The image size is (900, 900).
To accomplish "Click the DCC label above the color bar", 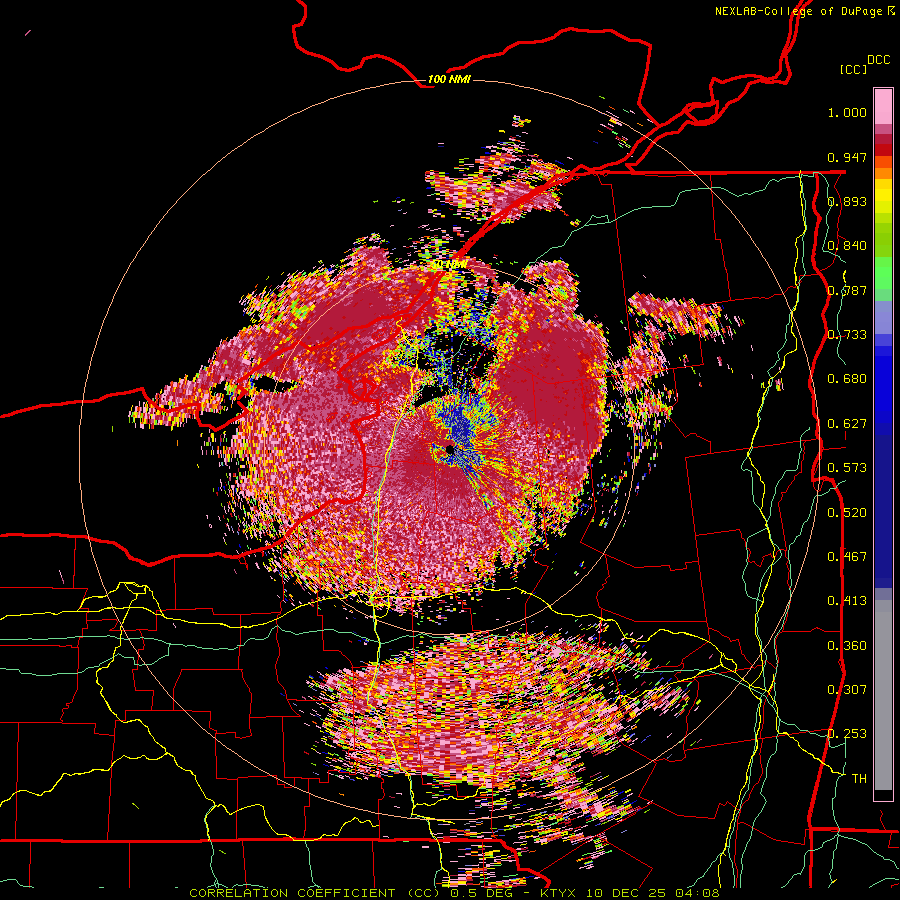I will coord(878,60).
